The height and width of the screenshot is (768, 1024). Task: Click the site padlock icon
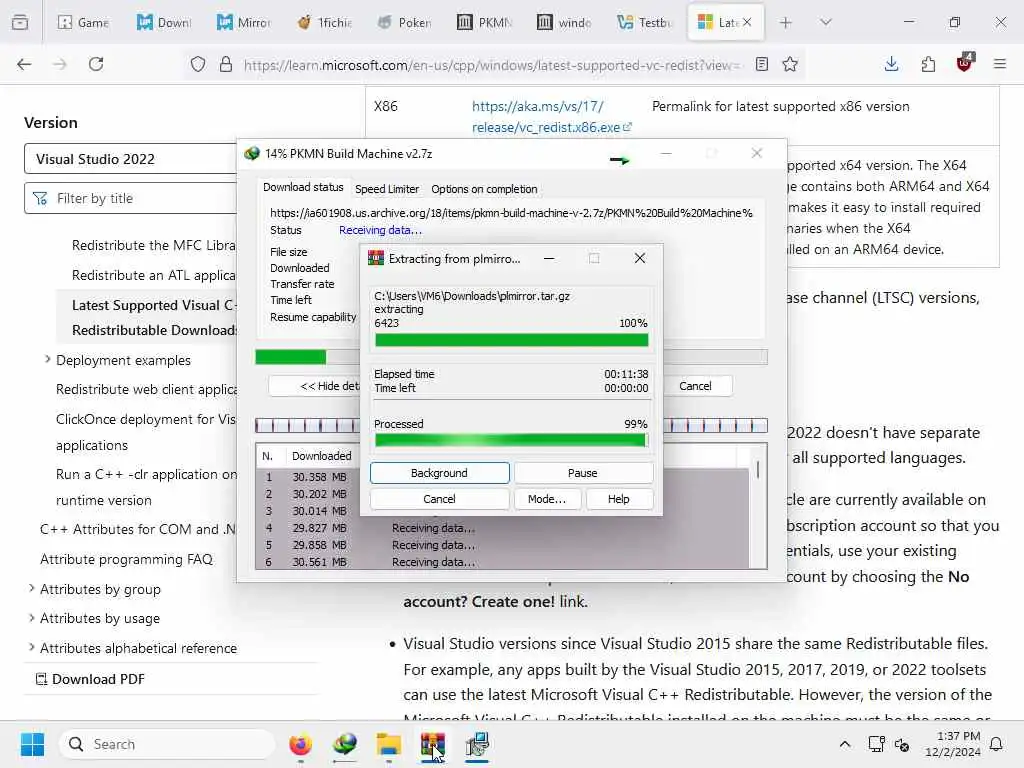point(225,64)
